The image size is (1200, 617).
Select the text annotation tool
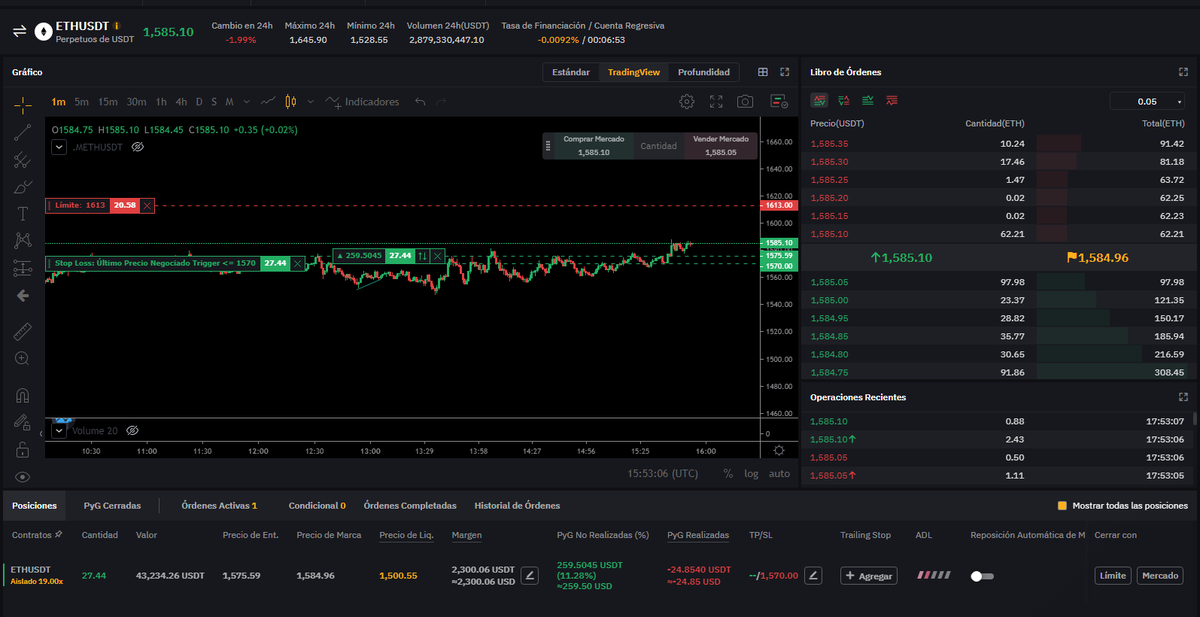(22, 213)
